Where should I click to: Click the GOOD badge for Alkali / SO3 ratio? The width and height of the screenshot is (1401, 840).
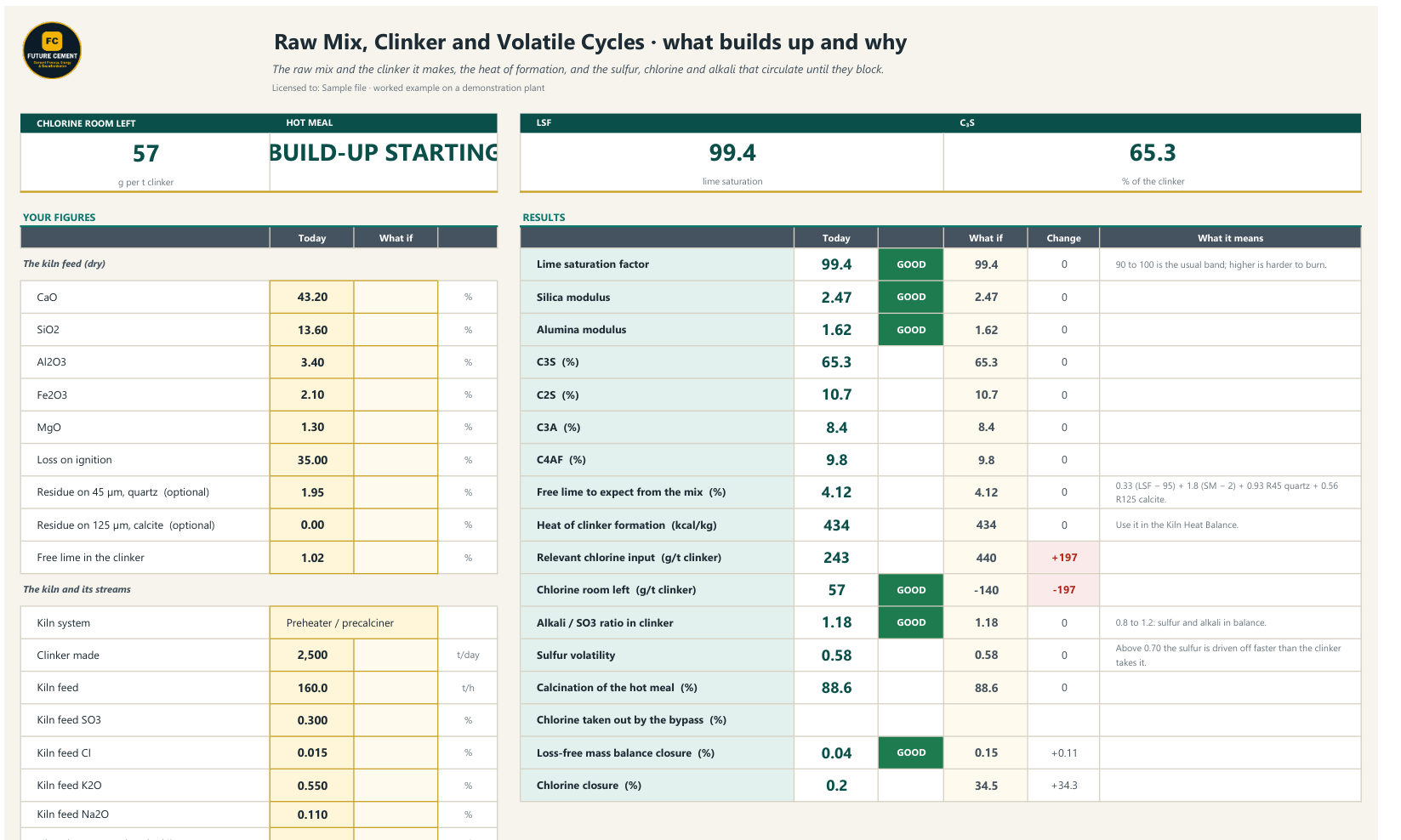pyautogui.click(x=910, y=622)
